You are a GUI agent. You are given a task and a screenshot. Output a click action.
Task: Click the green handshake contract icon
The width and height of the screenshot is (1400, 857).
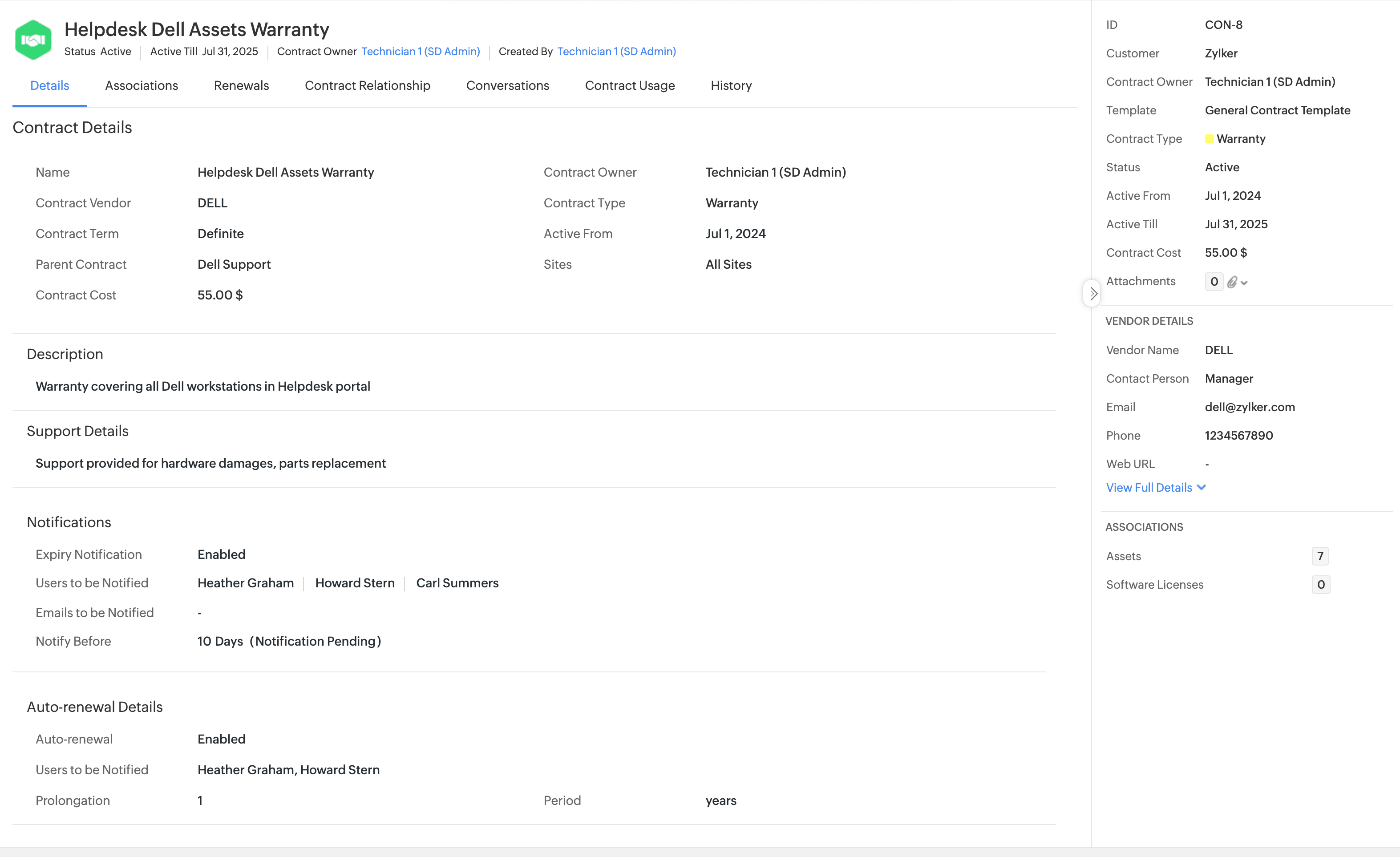[x=33, y=39]
